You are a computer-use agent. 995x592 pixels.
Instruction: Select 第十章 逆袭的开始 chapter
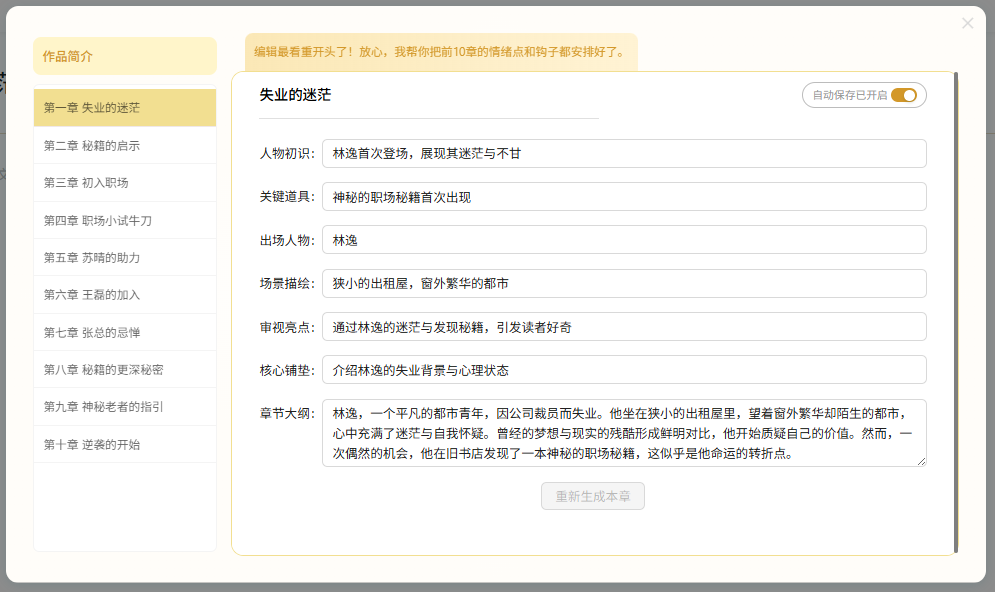pyautogui.click(x=125, y=444)
